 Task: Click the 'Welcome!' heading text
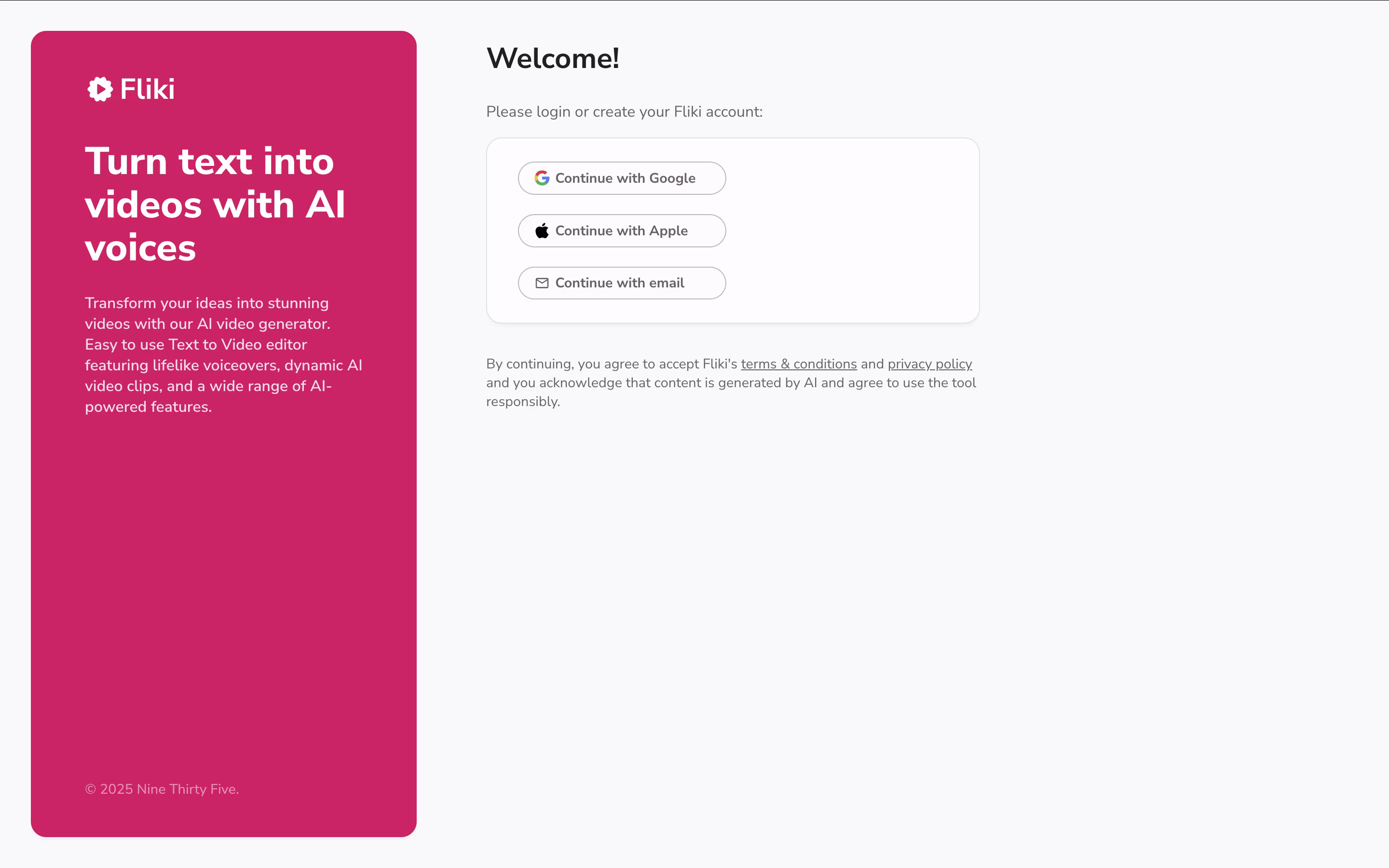553,58
